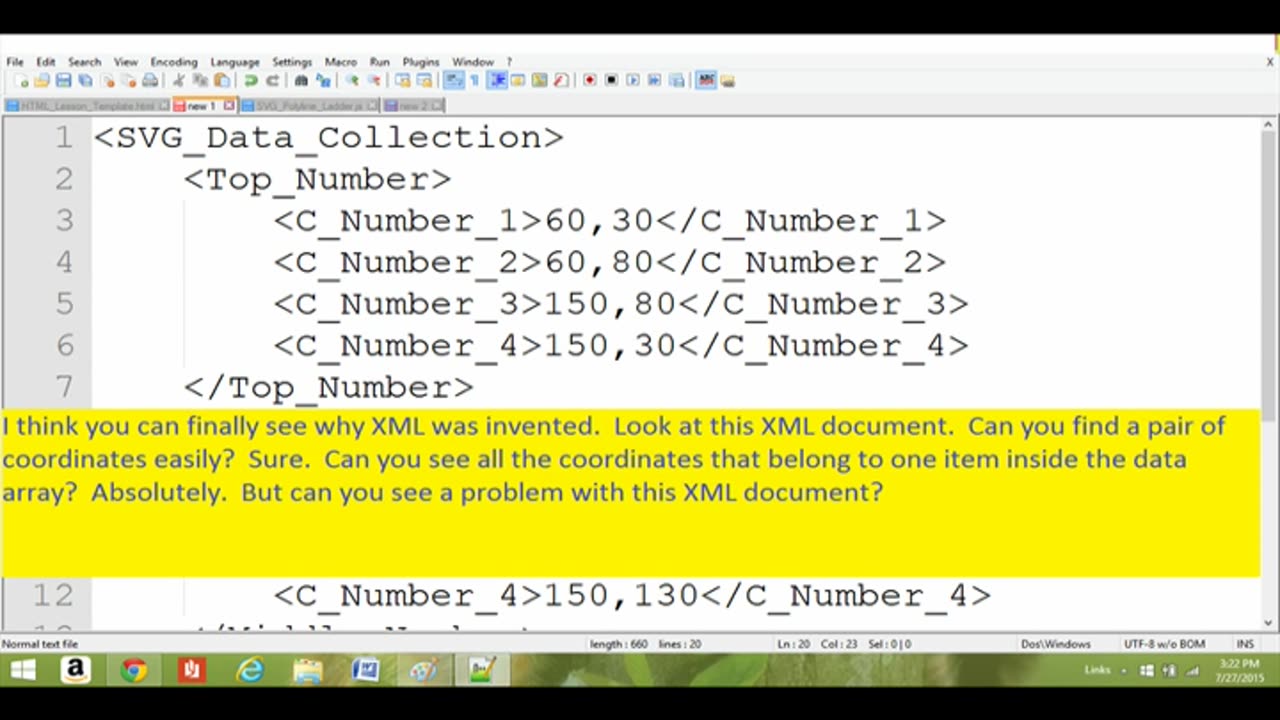The width and height of the screenshot is (1280, 720).
Task: Save the current file using the Save icon
Action: 63,81
